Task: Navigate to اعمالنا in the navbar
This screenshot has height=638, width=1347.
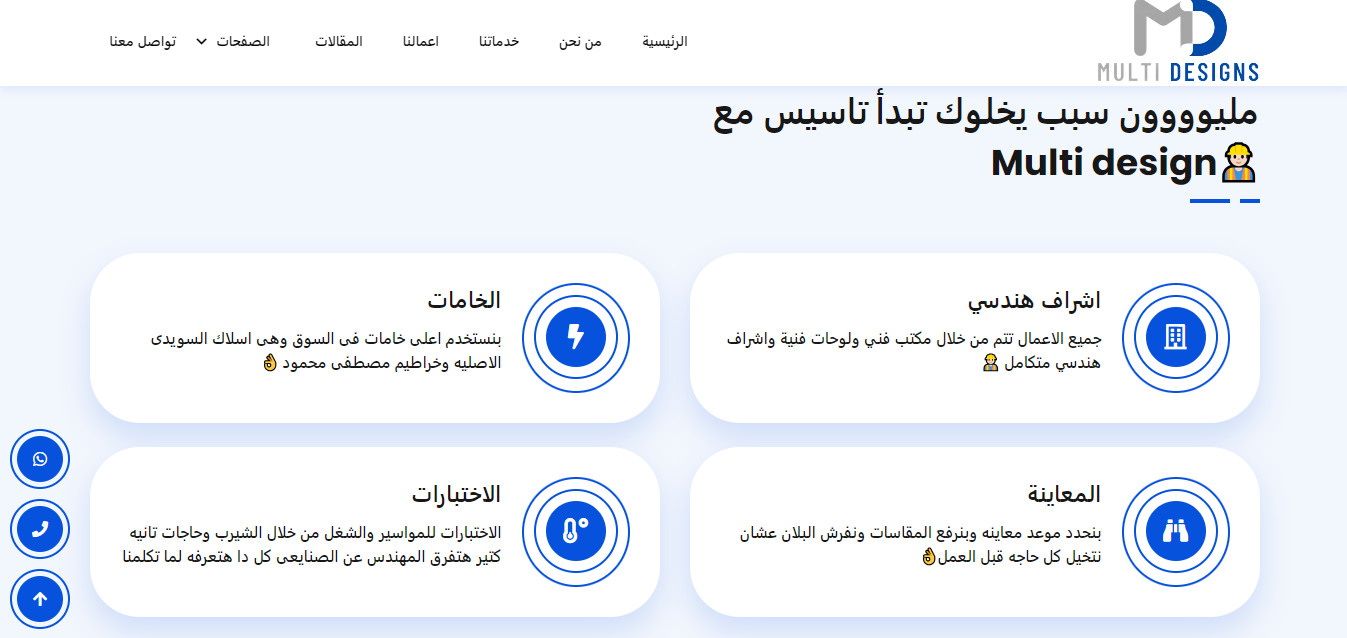Action: click(x=421, y=42)
